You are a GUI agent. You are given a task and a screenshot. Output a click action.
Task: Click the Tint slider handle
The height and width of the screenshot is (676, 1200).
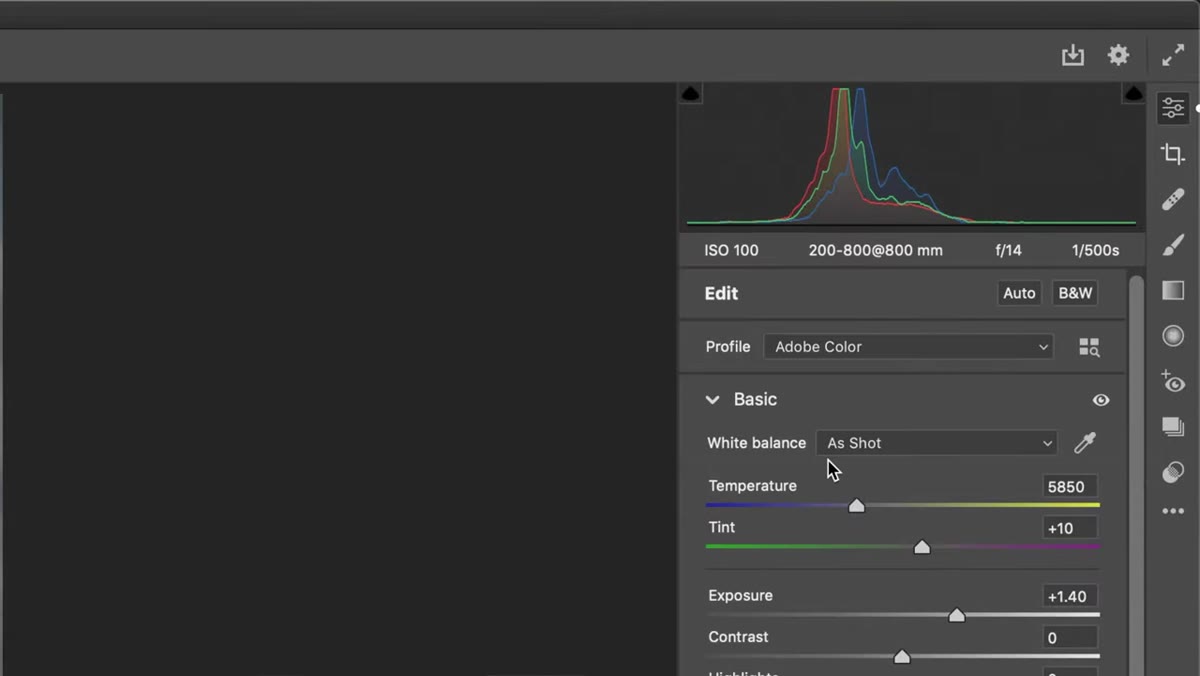922,547
